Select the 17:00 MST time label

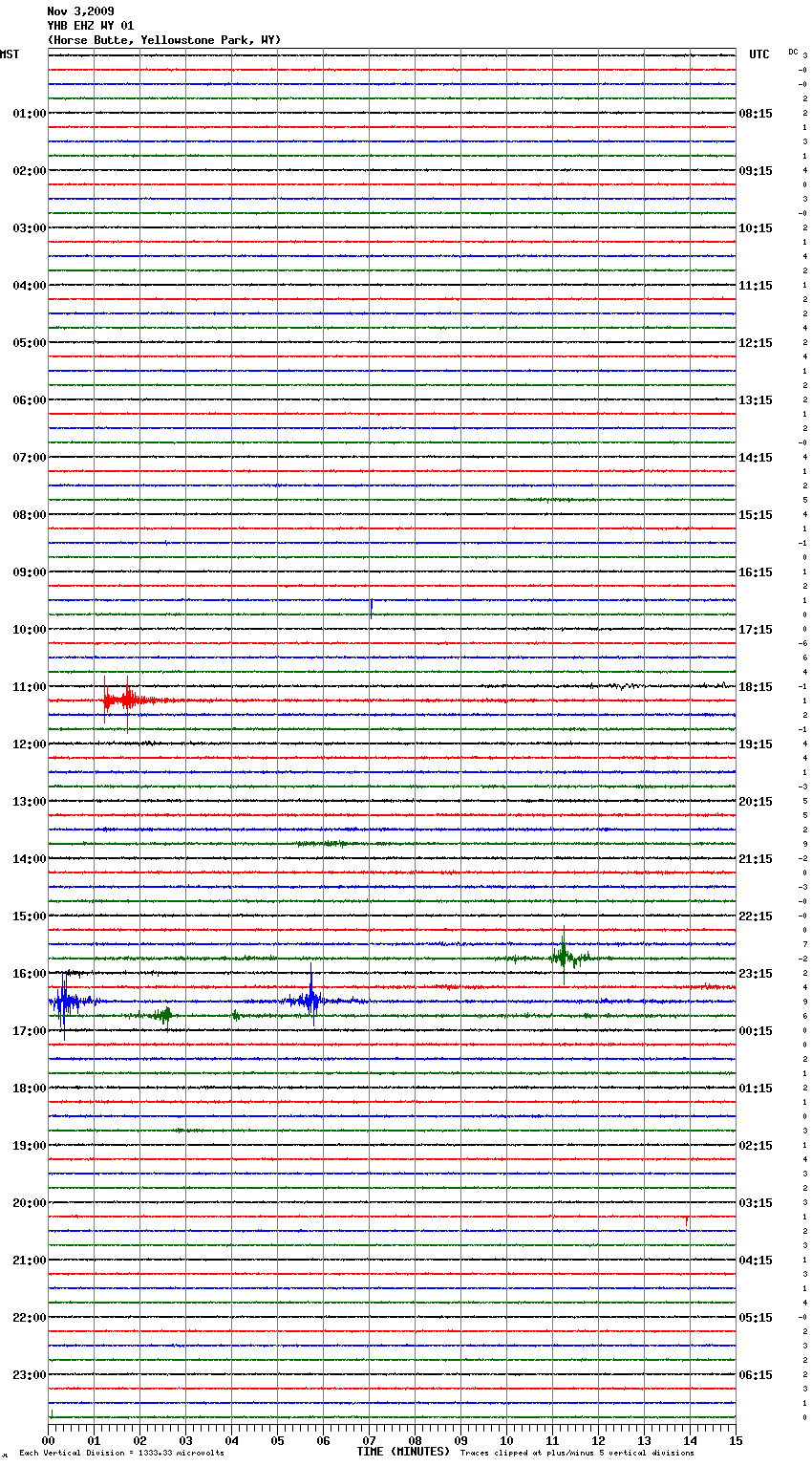pyautogui.click(x=29, y=1031)
